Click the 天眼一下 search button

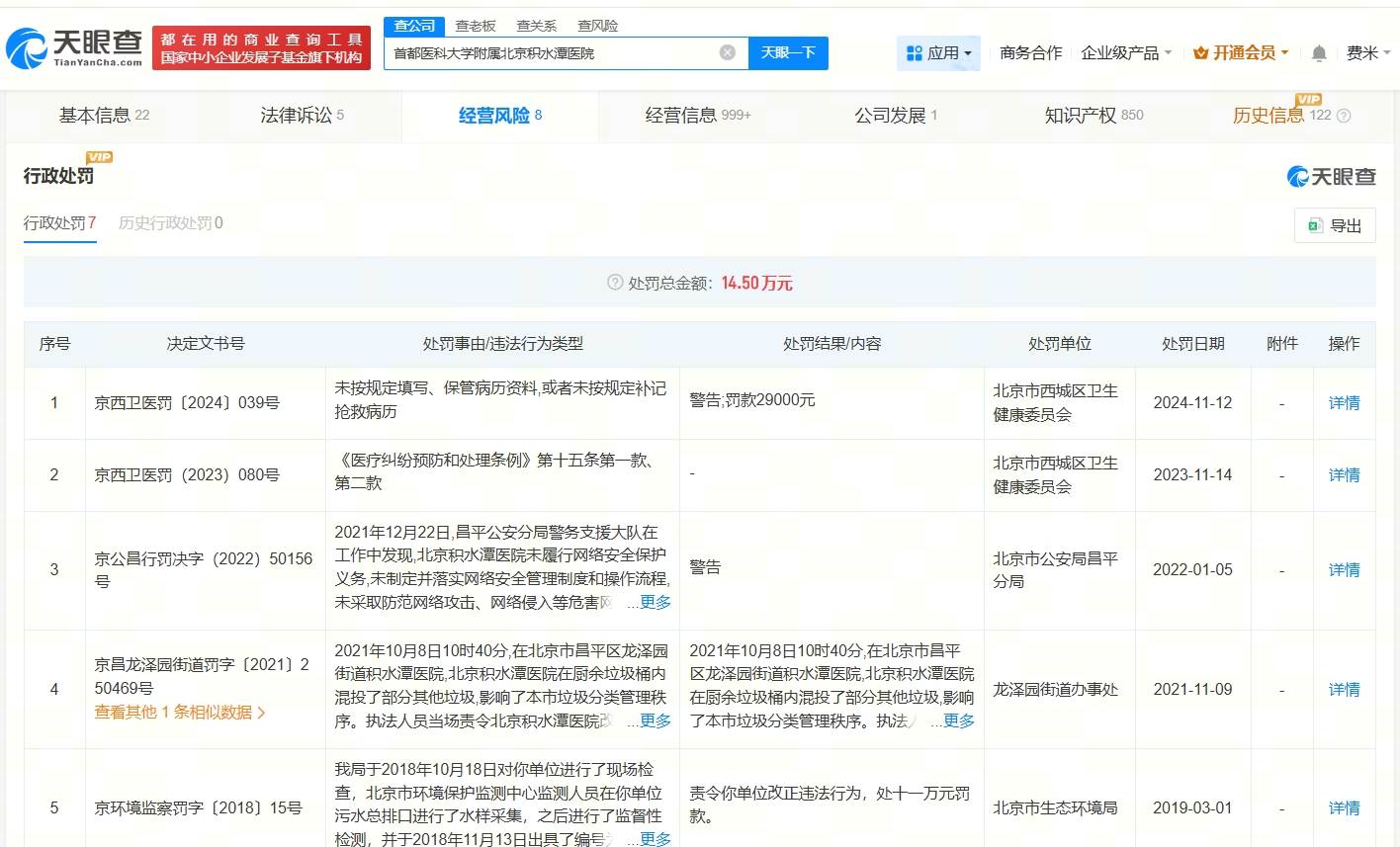[x=788, y=52]
